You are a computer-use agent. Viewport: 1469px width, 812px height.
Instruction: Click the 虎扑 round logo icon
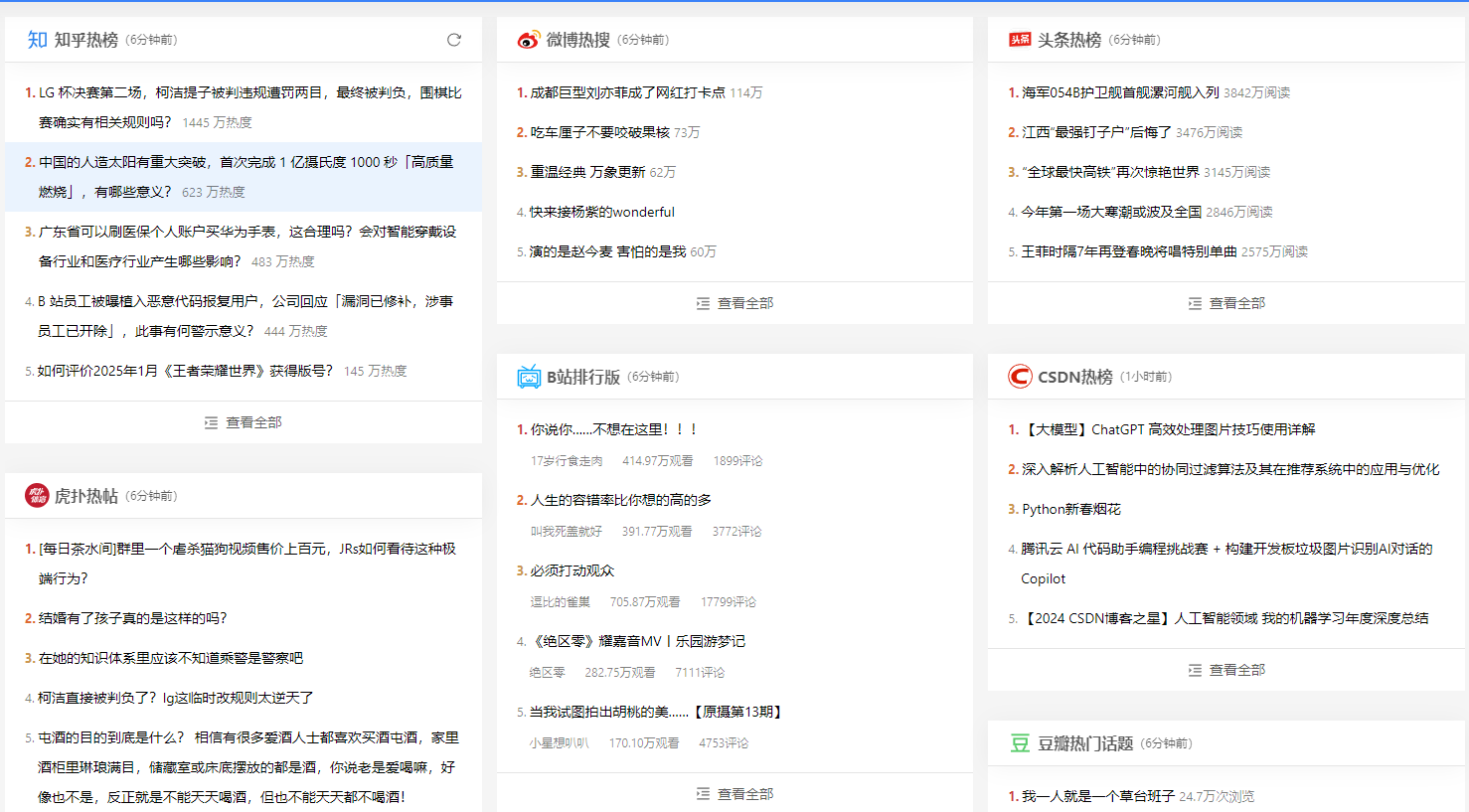click(37, 495)
